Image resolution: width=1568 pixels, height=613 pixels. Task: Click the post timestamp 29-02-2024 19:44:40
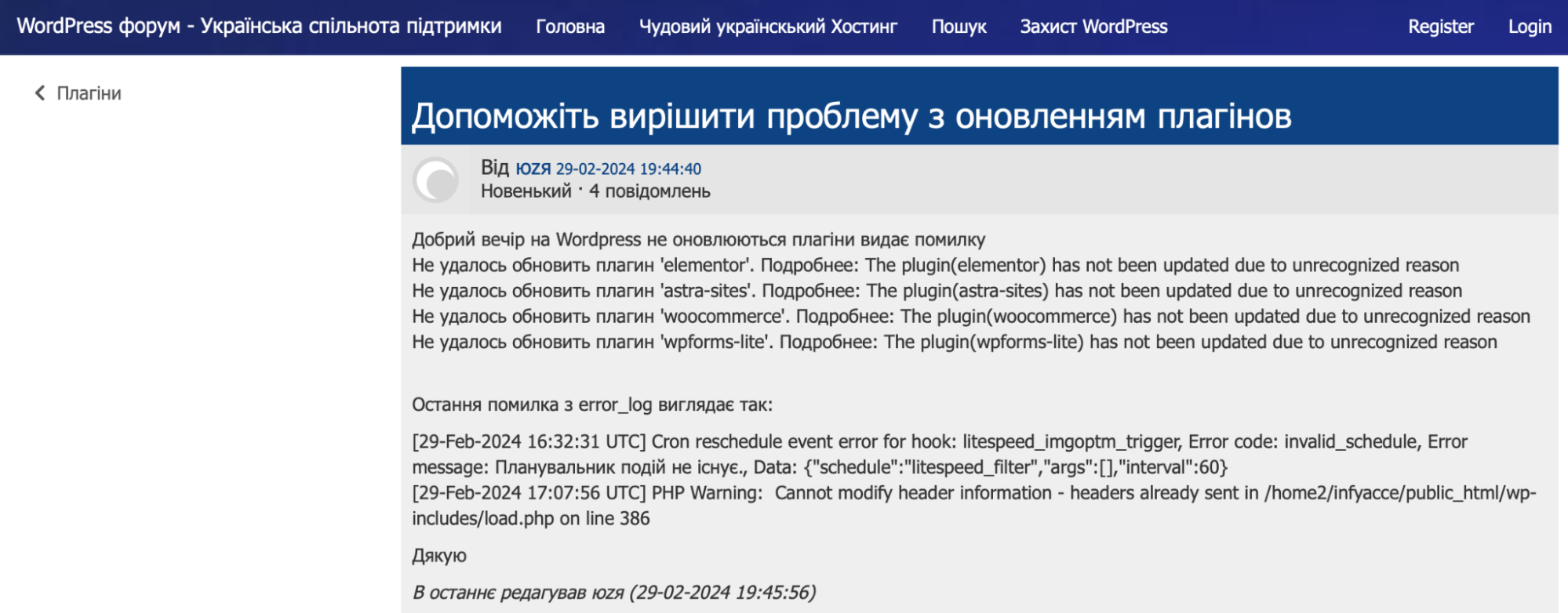tap(628, 169)
